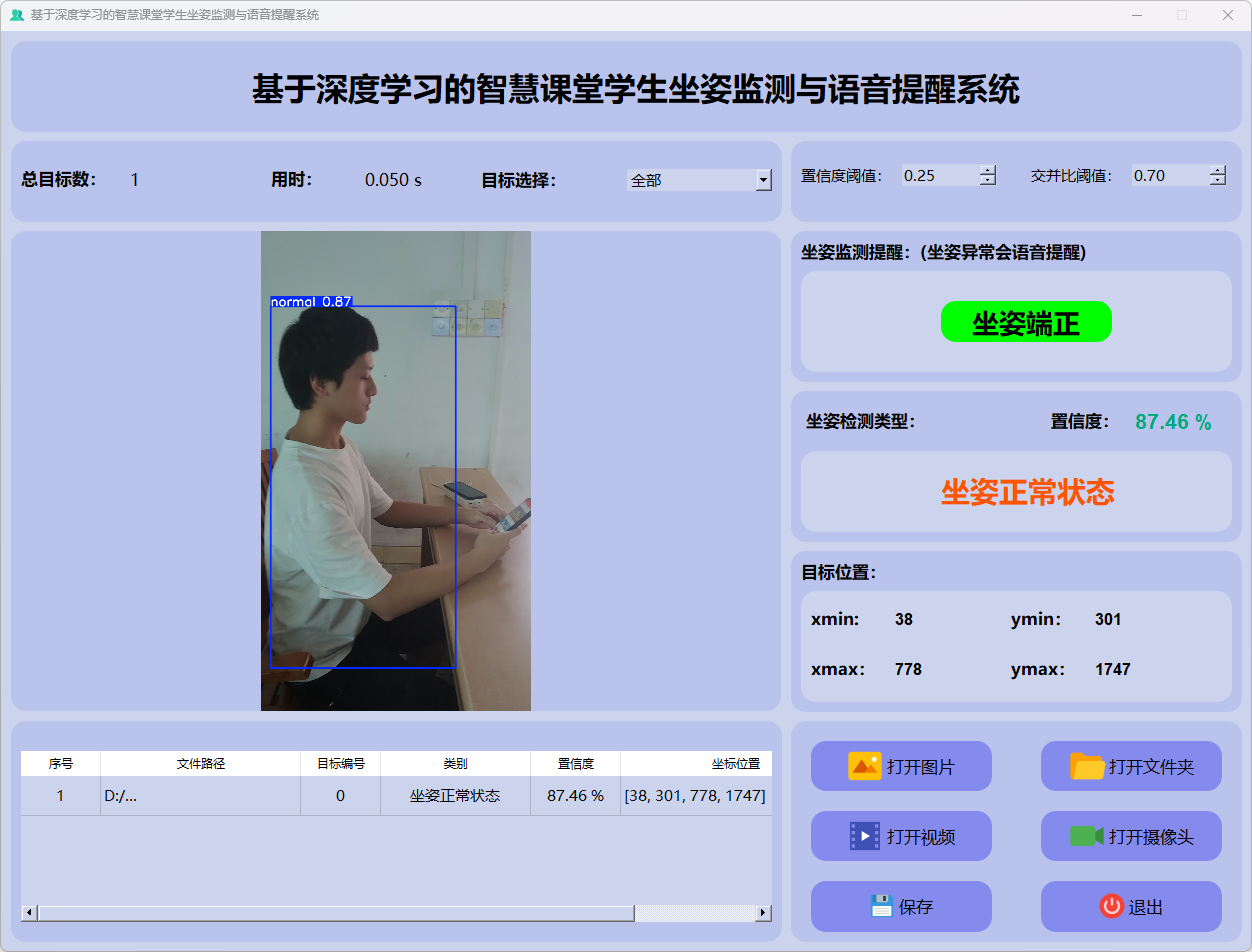Decrease the 交并比阈值 value with down arrow
The height and width of the screenshot is (952, 1252).
(x=1218, y=181)
